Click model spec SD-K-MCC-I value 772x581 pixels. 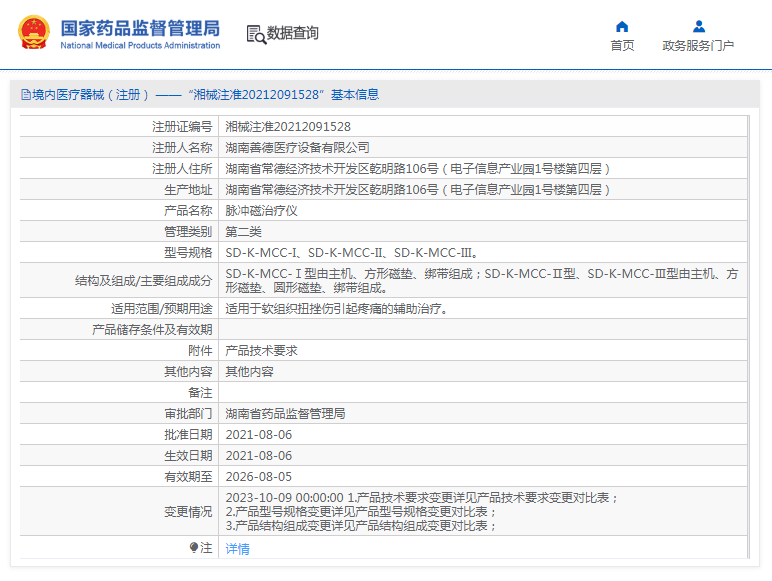[352, 253]
